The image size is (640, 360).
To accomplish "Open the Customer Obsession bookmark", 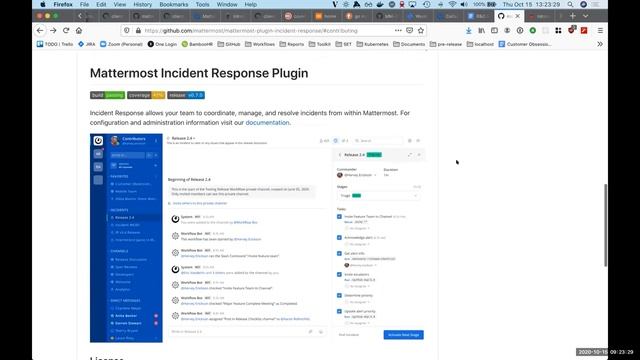I will [525, 44].
